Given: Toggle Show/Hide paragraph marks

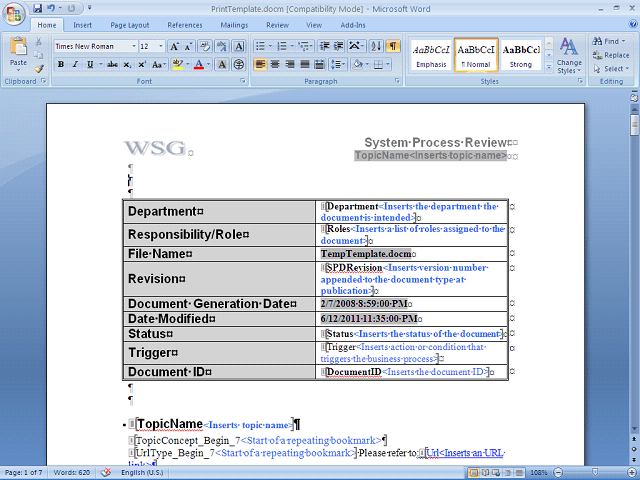Looking at the screenshot, I should click(x=393, y=46).
